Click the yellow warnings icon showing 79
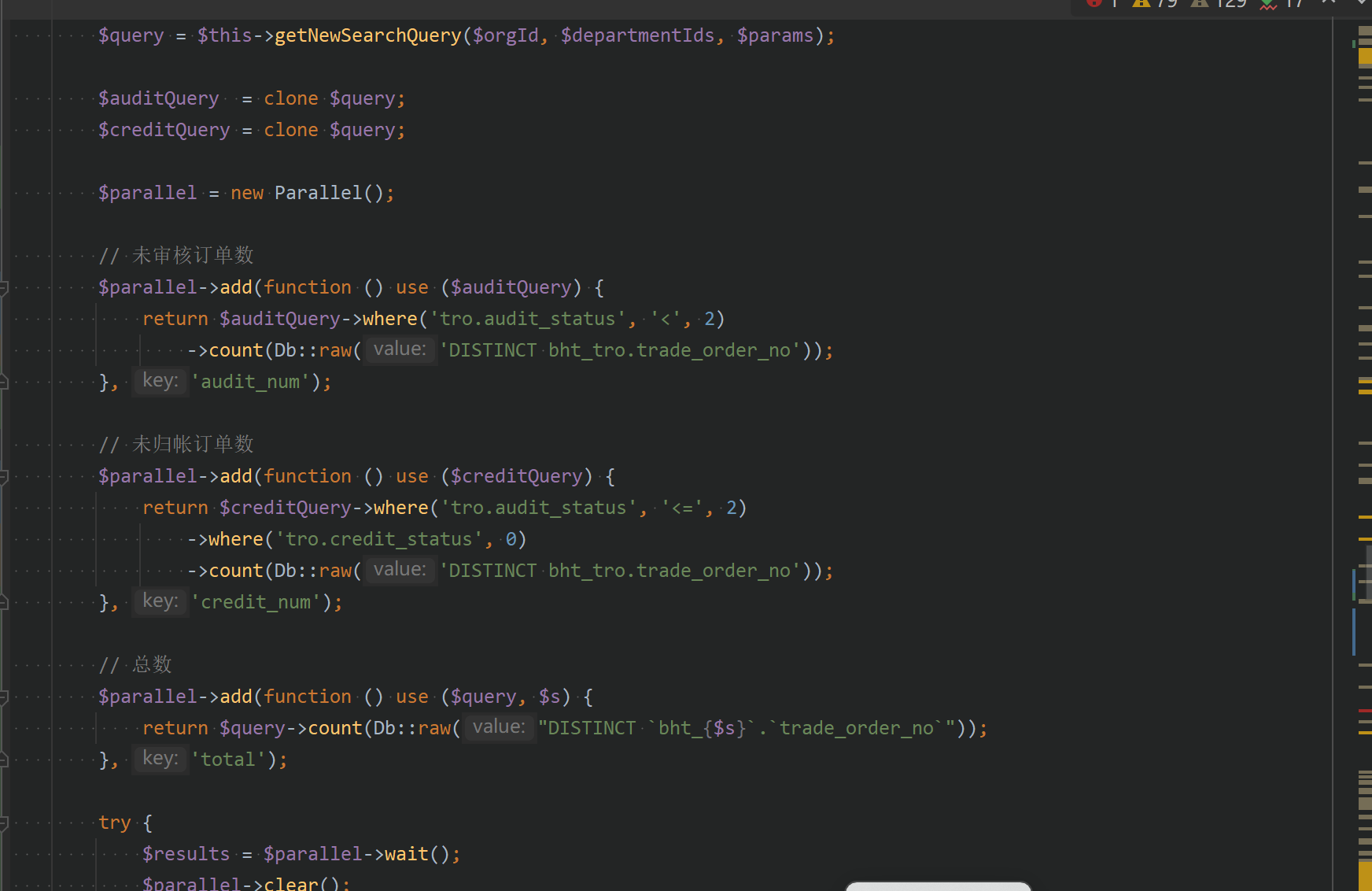This screenshot has height=891, width=1372. tap(1142, 3)
